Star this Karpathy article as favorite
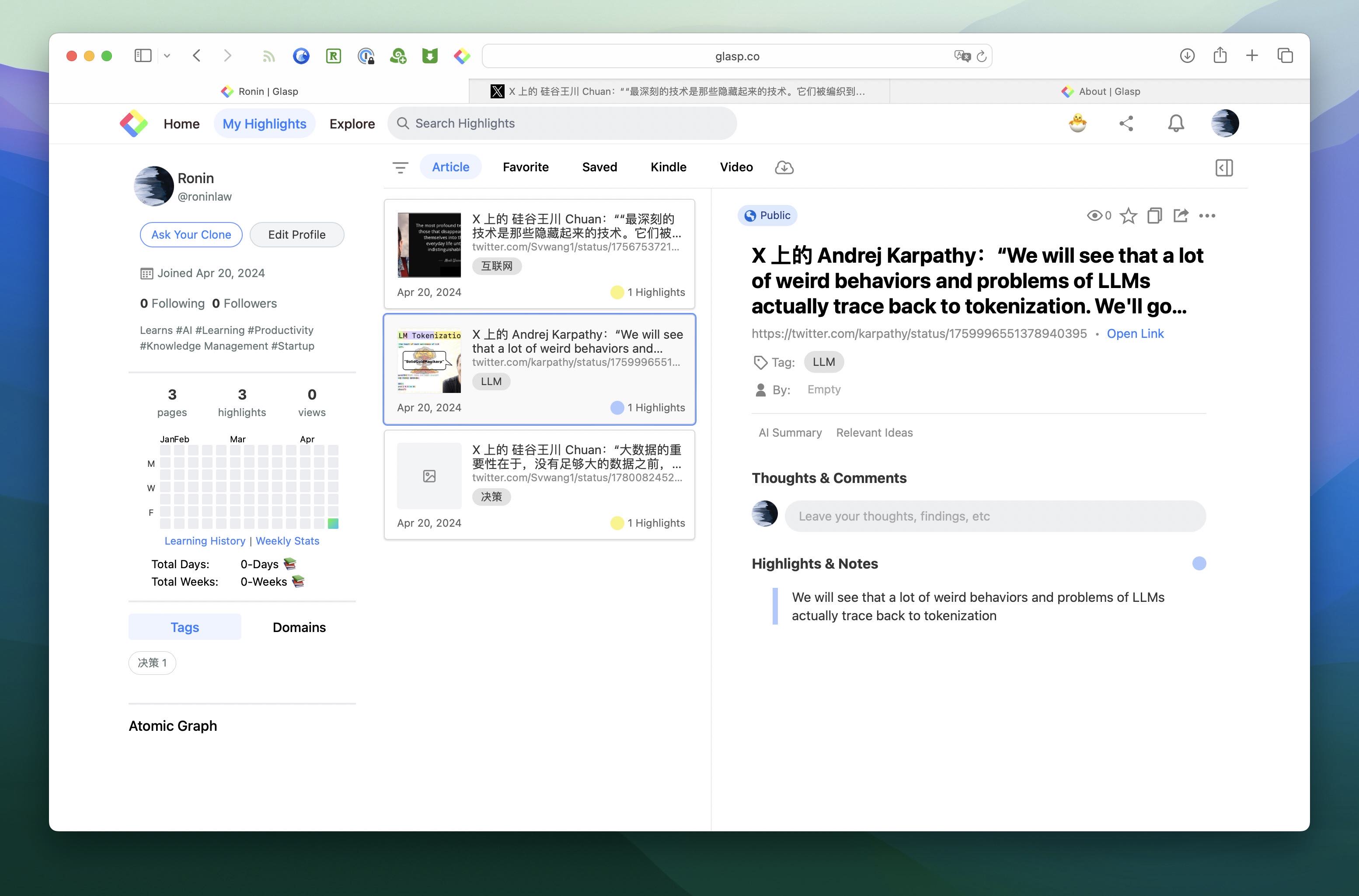 1128,215
